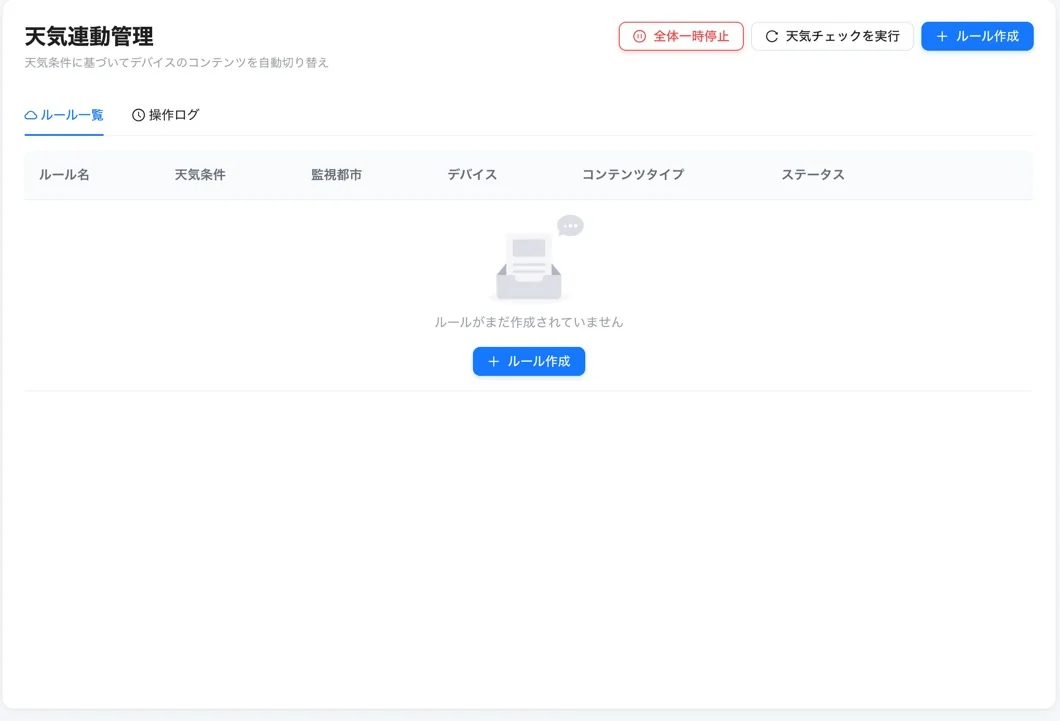Click the cloud icon on ルール一覧 tab

tap(30, 116)
